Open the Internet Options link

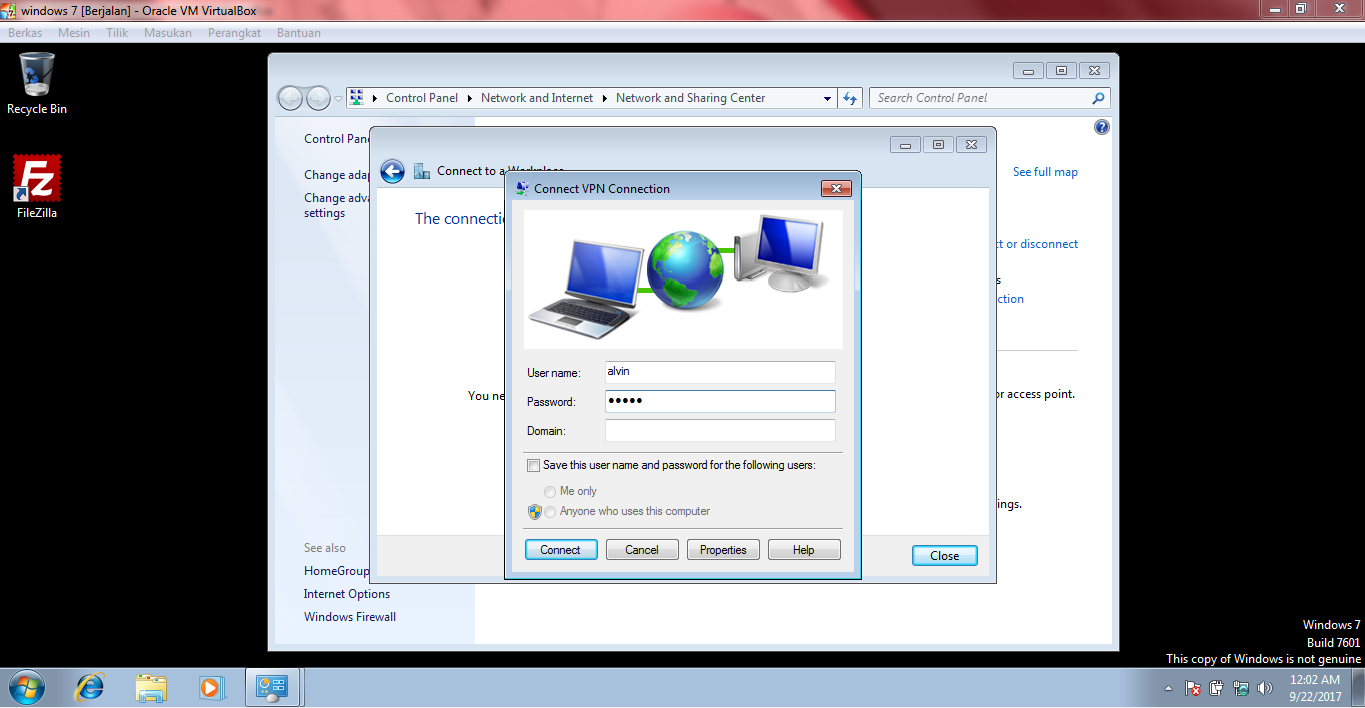pos(347,594)
